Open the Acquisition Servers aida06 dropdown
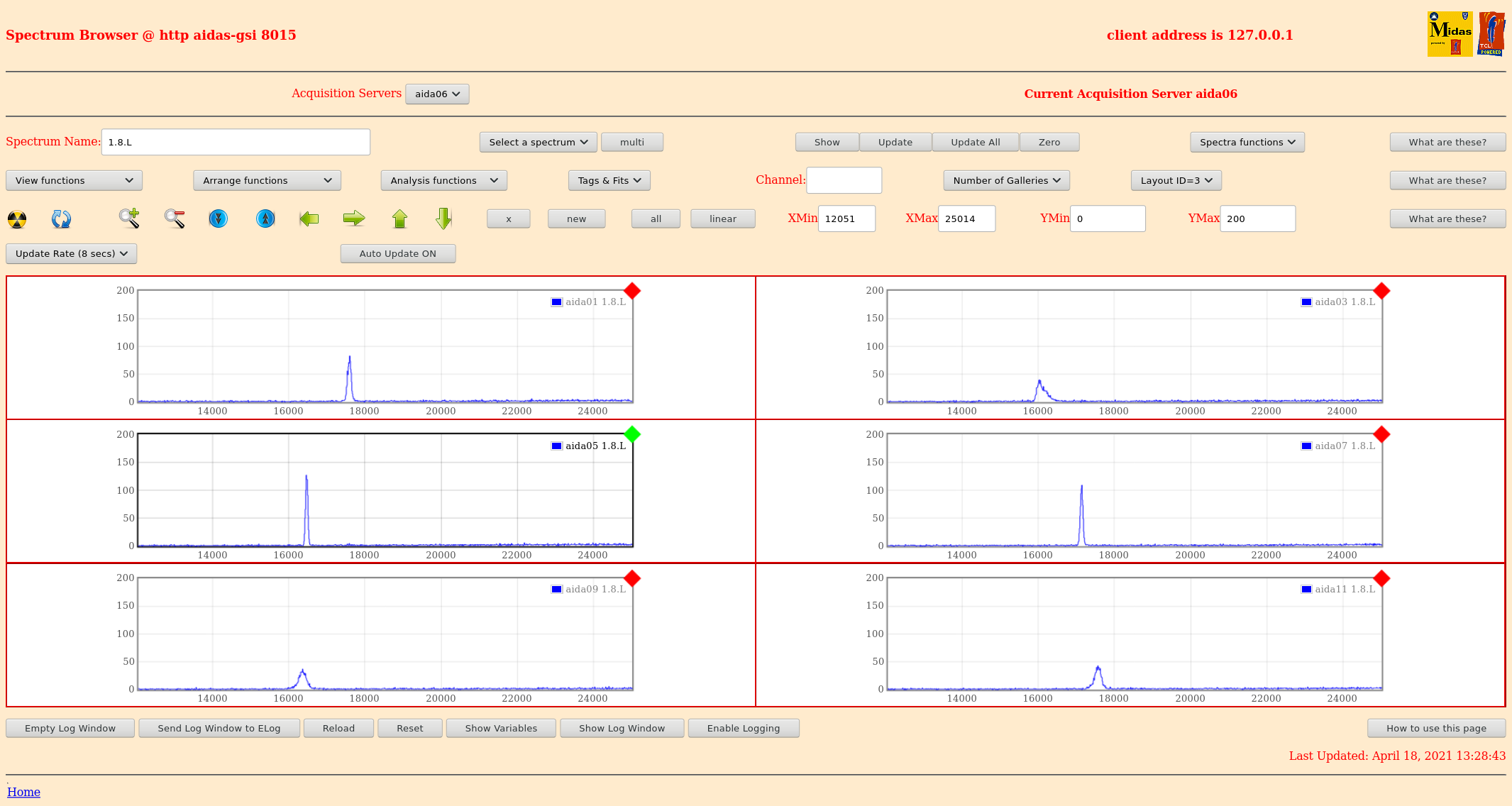 pyautogui.click(x=437, y=94)
